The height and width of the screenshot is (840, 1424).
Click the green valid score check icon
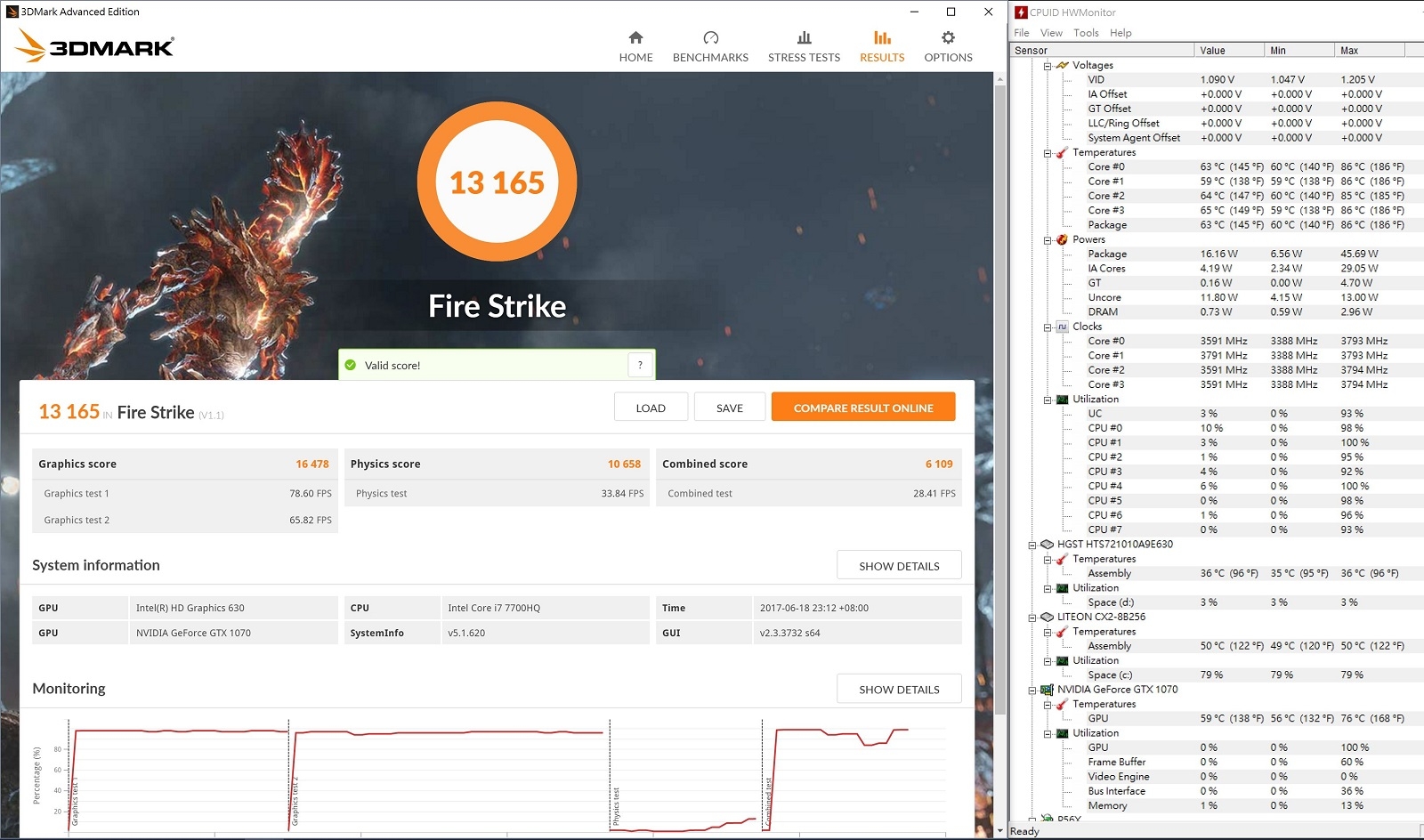(x=351, y=365)
